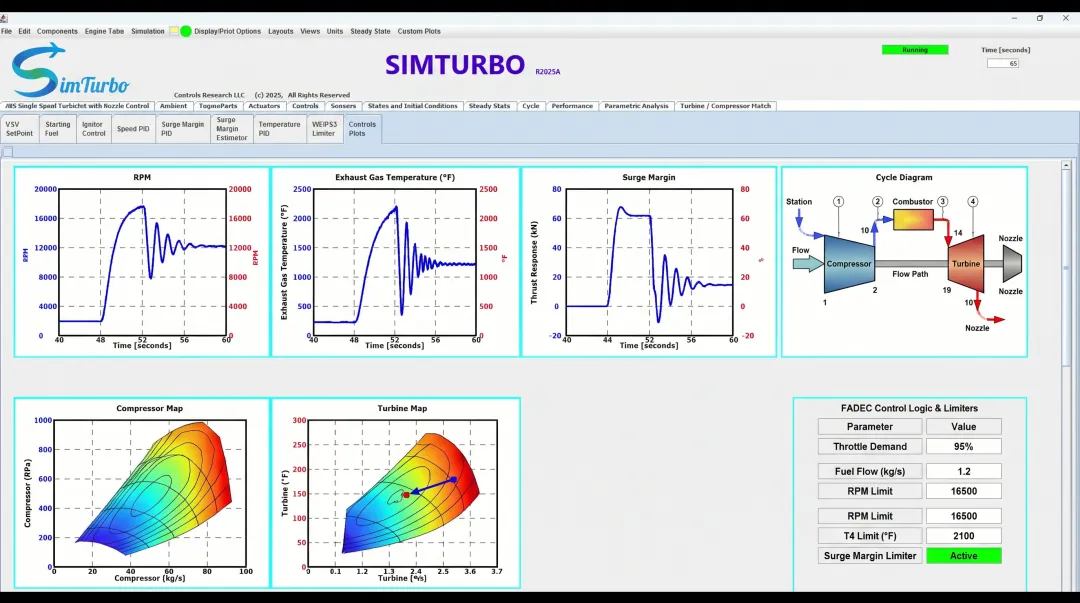Click the vertical scrollbar thumb at right
1080x603 pixels.
coord(1066,267)
